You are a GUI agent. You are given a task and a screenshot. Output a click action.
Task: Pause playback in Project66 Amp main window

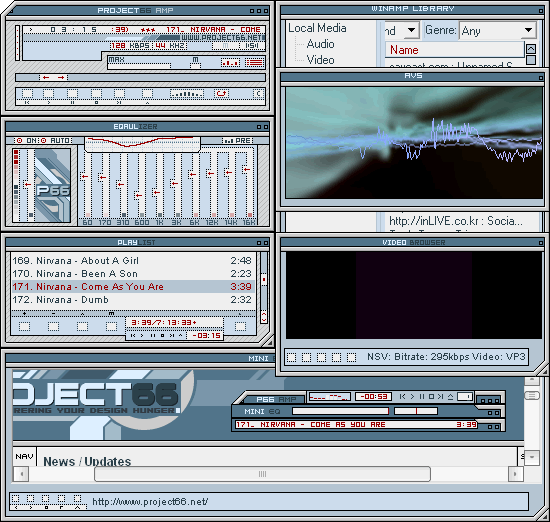[x=72, y=94]
